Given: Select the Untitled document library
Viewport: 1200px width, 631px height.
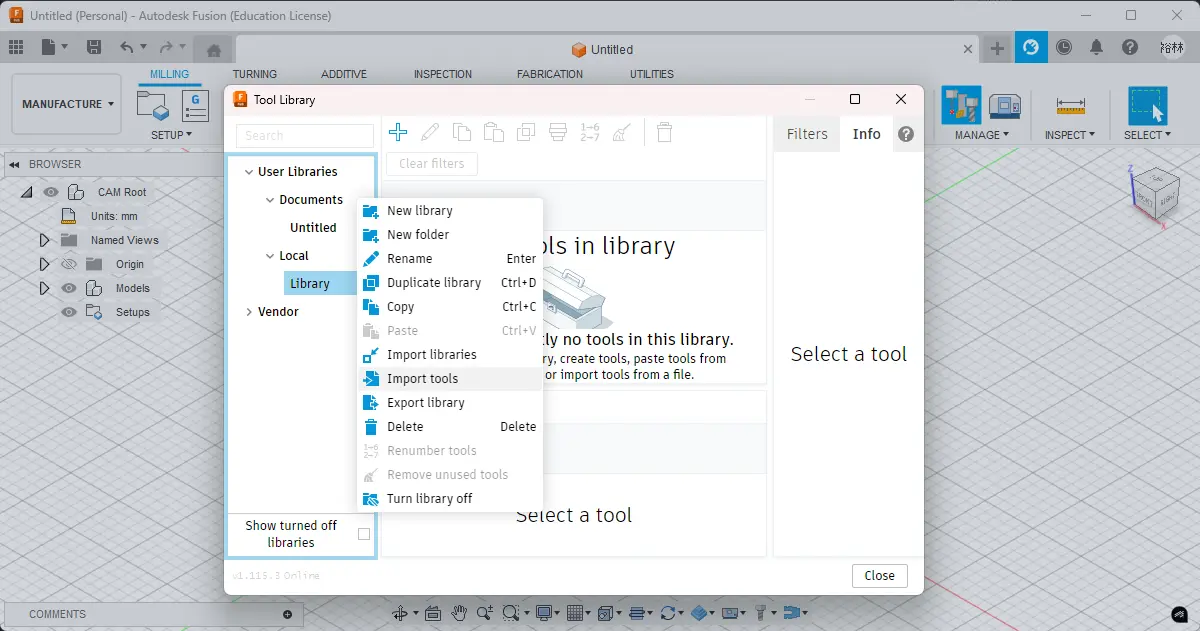Looking at the screenshot, I should click(x=313, y=228).
